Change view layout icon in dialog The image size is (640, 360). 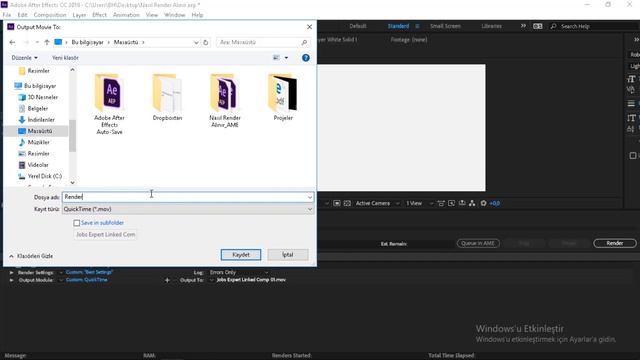[276, 58]
